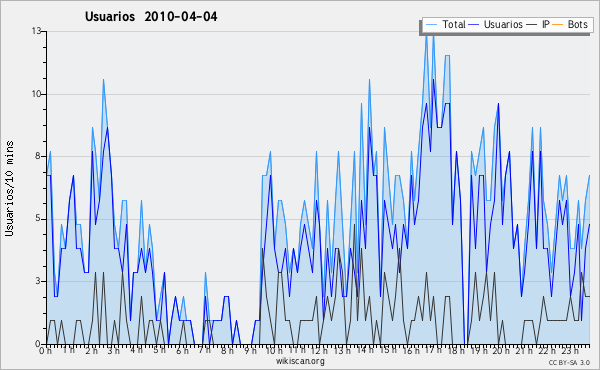Click the 'wikiscan.org' label below the chart
Image resolution: width=600 pixels, height=370 pixels.
coord(300,361)
